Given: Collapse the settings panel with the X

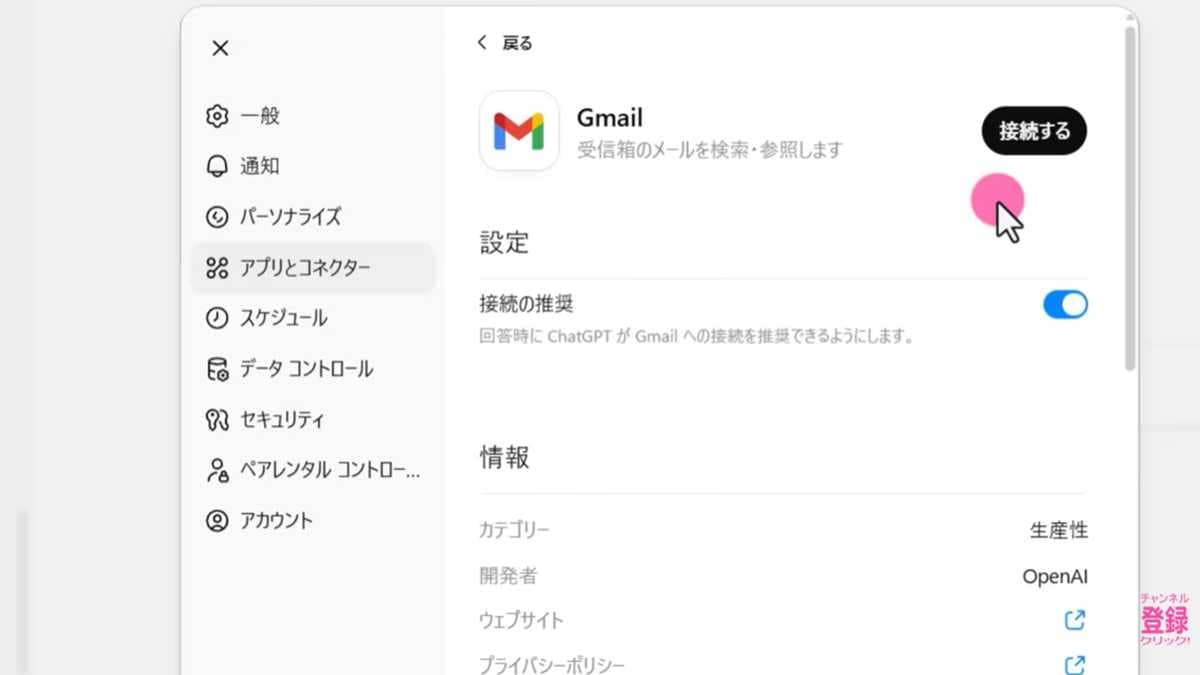Looking at the screenshot, I should click(x=220, y=47).
